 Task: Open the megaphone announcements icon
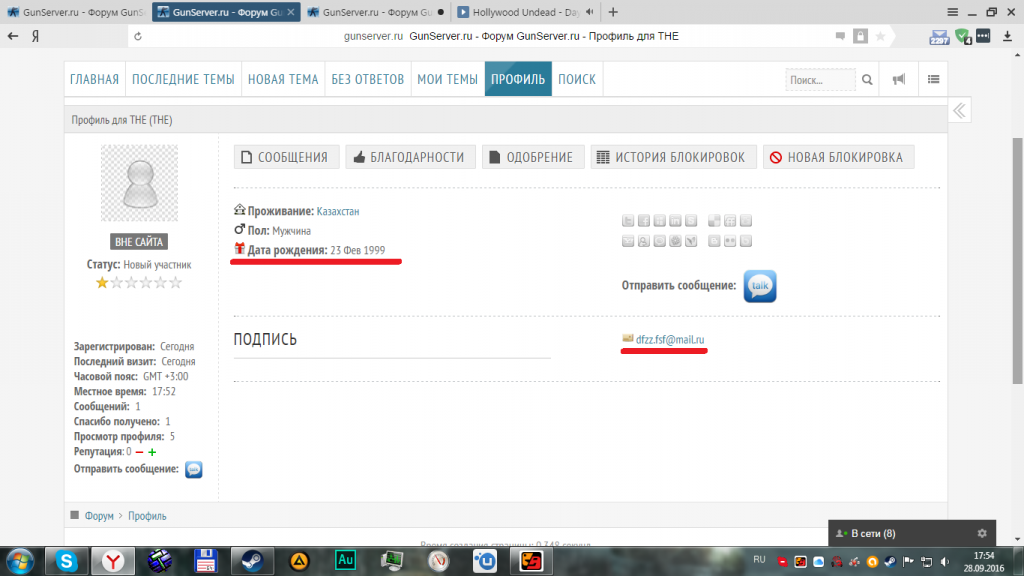[899, 80]
